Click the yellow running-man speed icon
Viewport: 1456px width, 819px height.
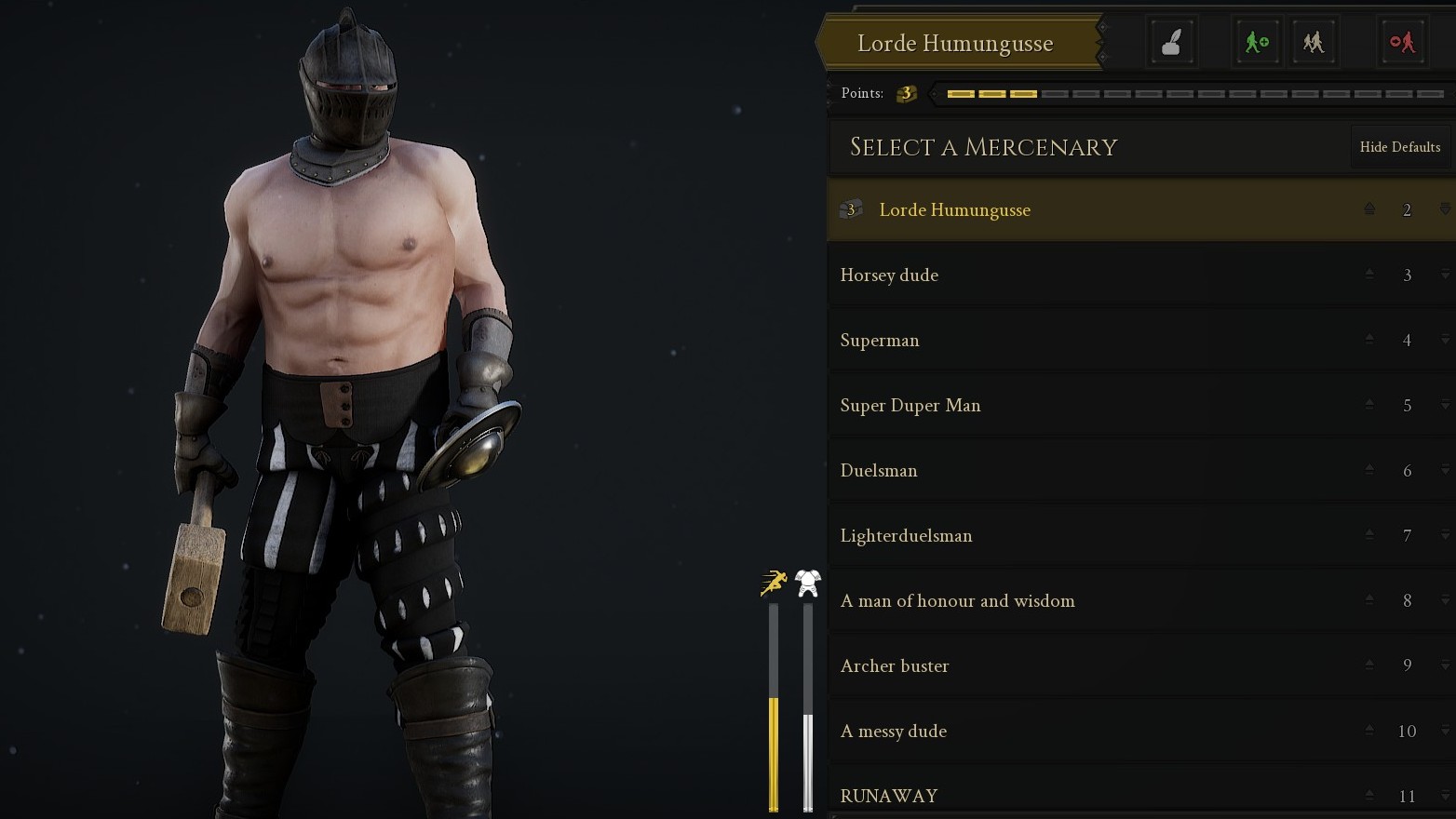(x=774, y=584)
